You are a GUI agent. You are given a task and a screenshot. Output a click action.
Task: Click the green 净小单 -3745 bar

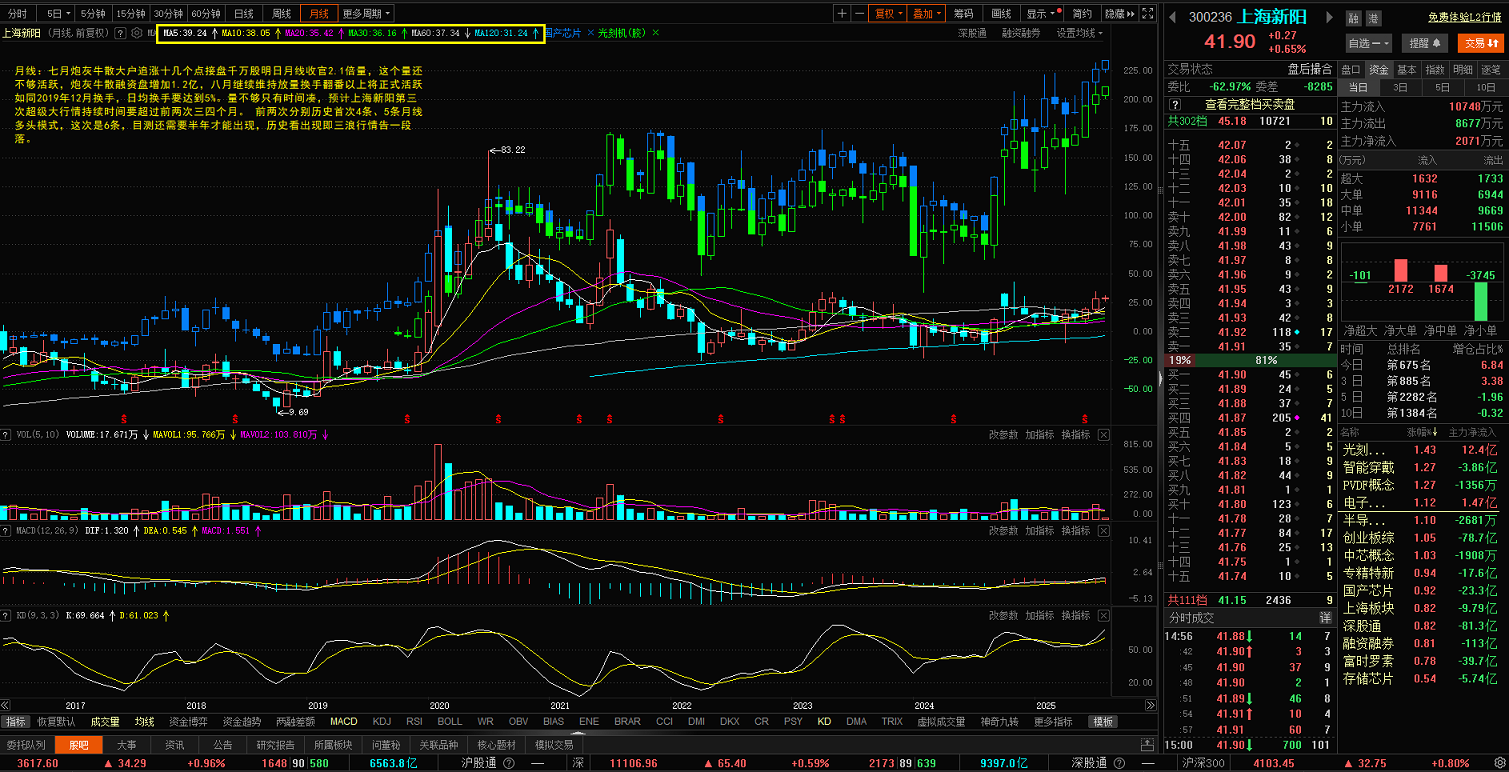pos(1481,301)
